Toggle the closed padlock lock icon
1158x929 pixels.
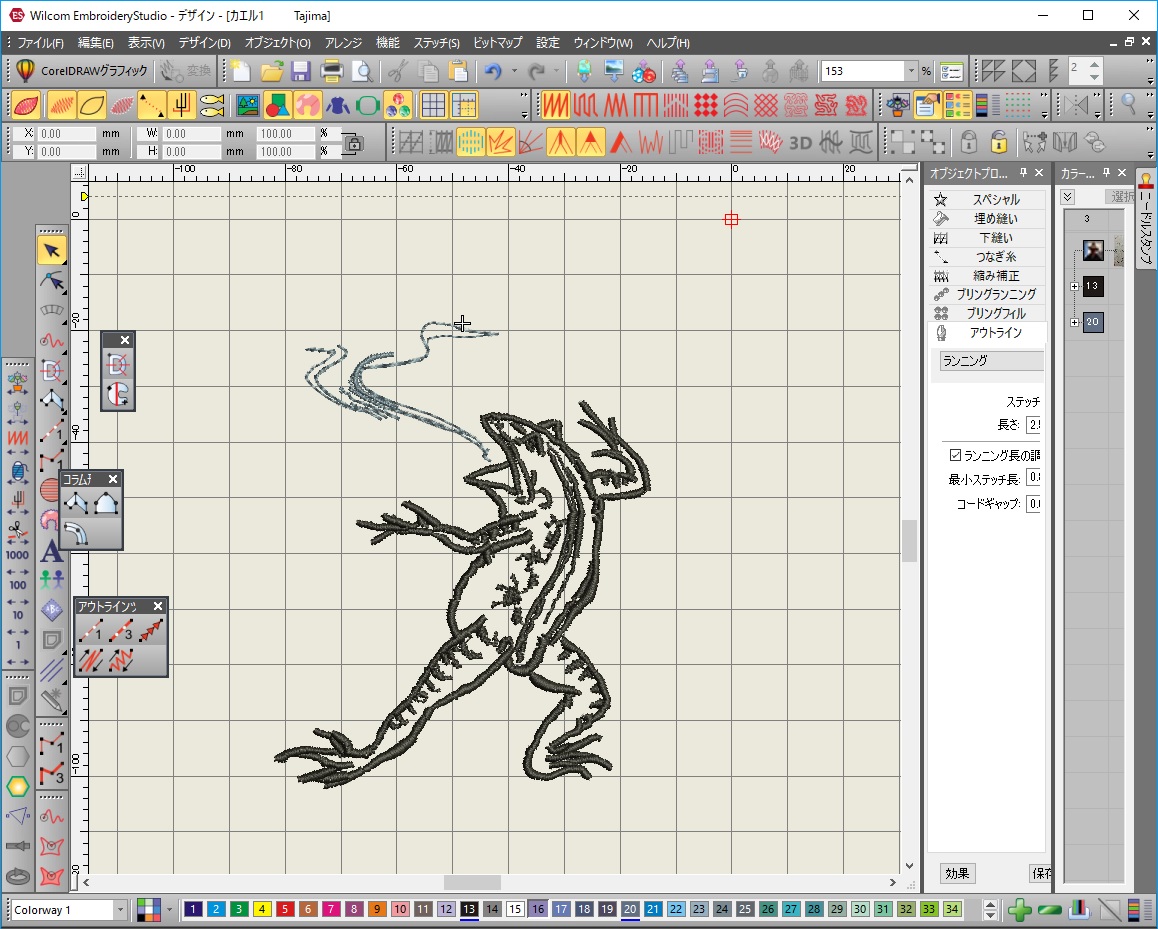point(969,142)
